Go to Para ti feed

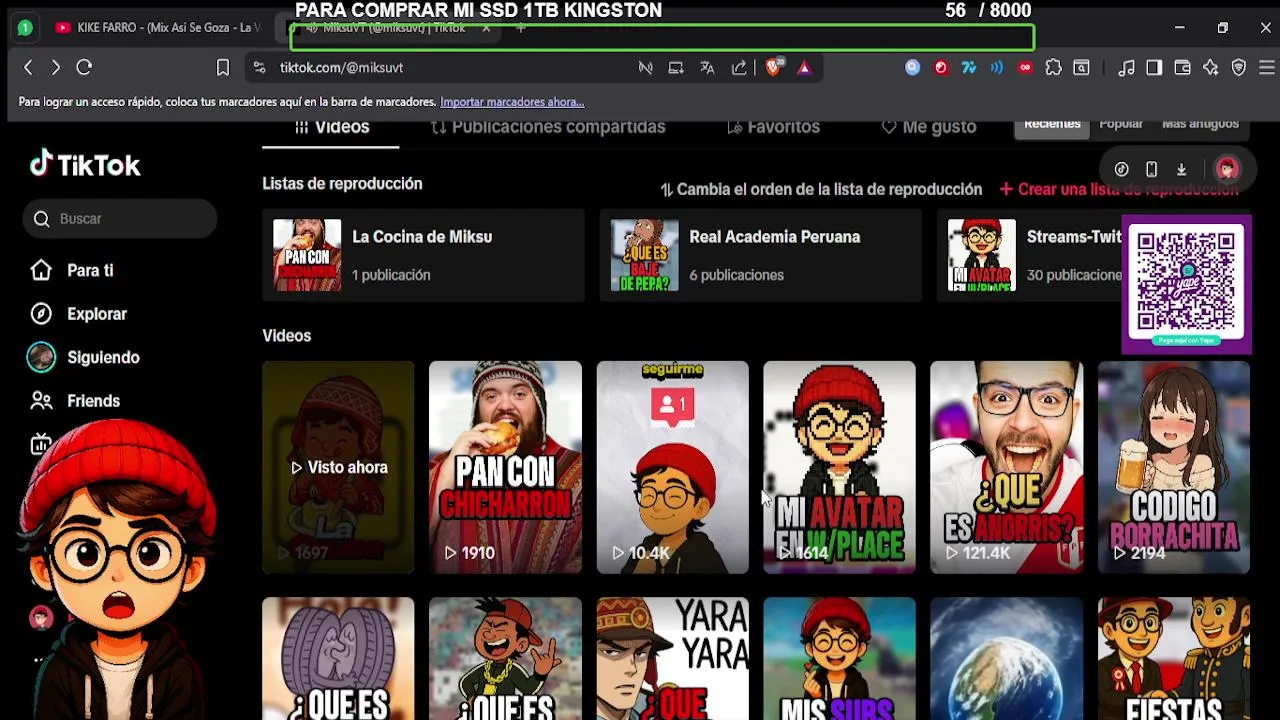coord(72,271)
